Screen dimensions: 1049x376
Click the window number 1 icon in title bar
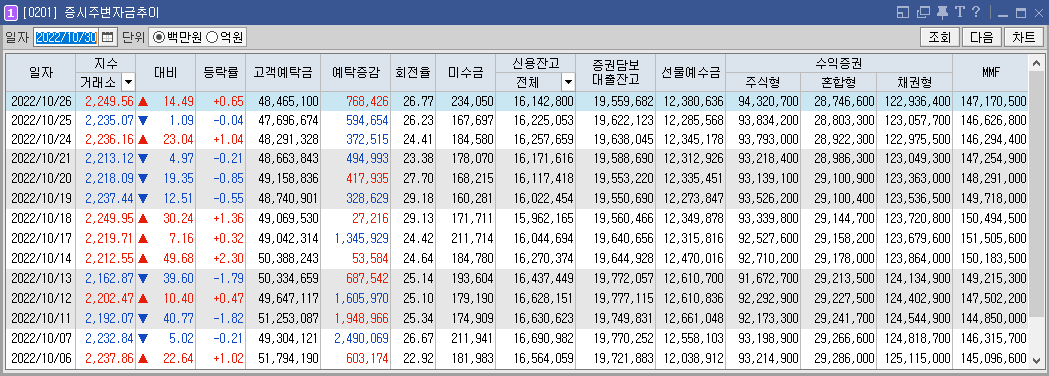(x=11, y=12)
